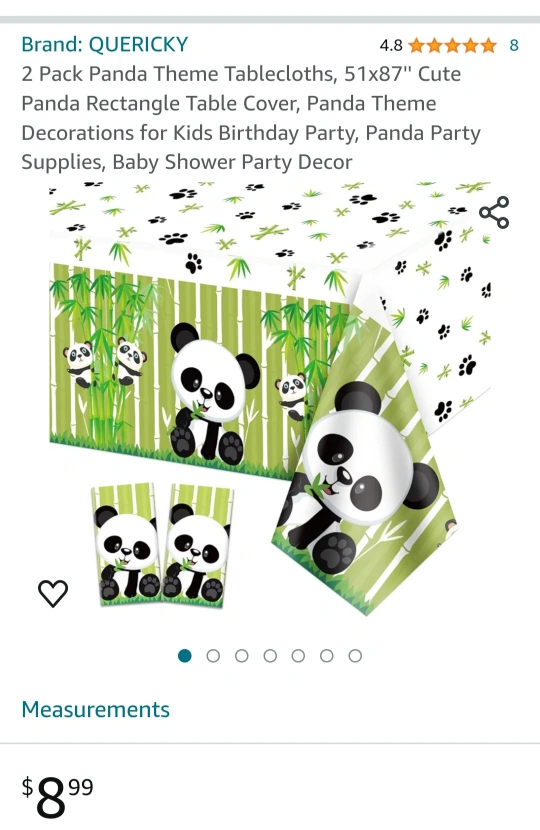This screenshot has width=540, height=830.
Task: Jump to the fourth carousel image dot
Action: (270, 656)
